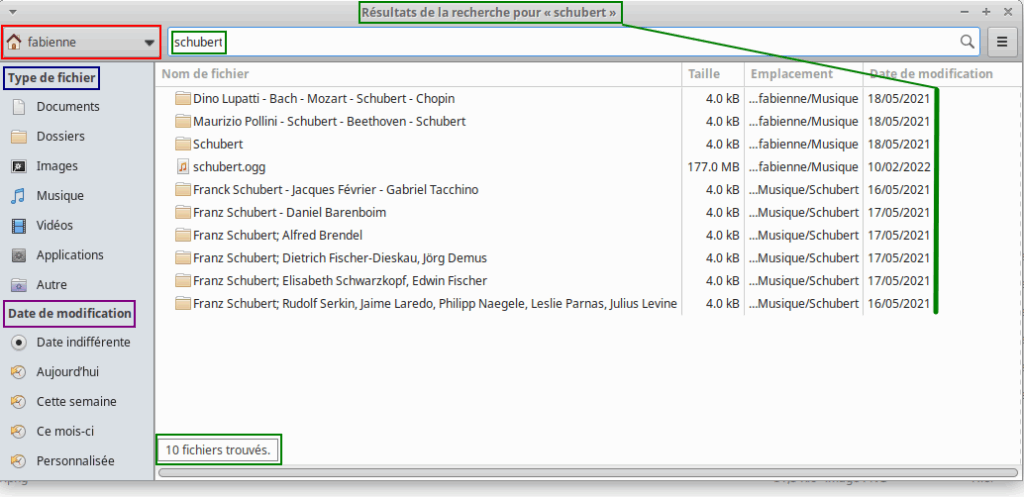The image size is (1024, 497).
Task: Select Dino Lupatti - Bach - Mozart name
Action: coord(324,99)
